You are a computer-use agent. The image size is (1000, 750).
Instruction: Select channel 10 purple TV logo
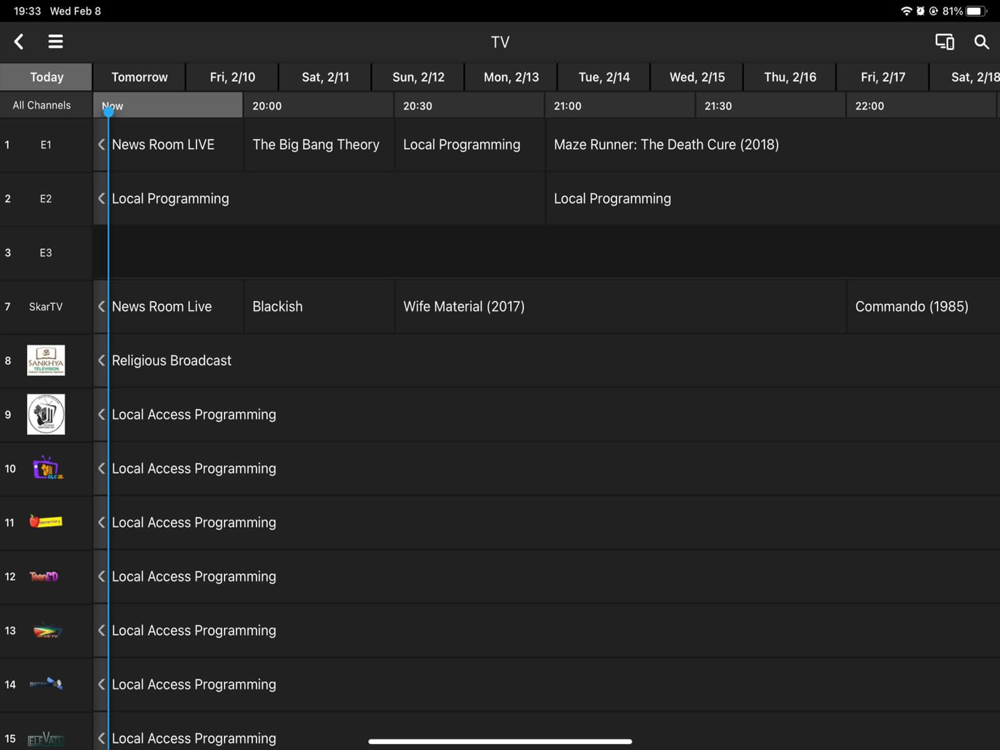coord(48,468)
